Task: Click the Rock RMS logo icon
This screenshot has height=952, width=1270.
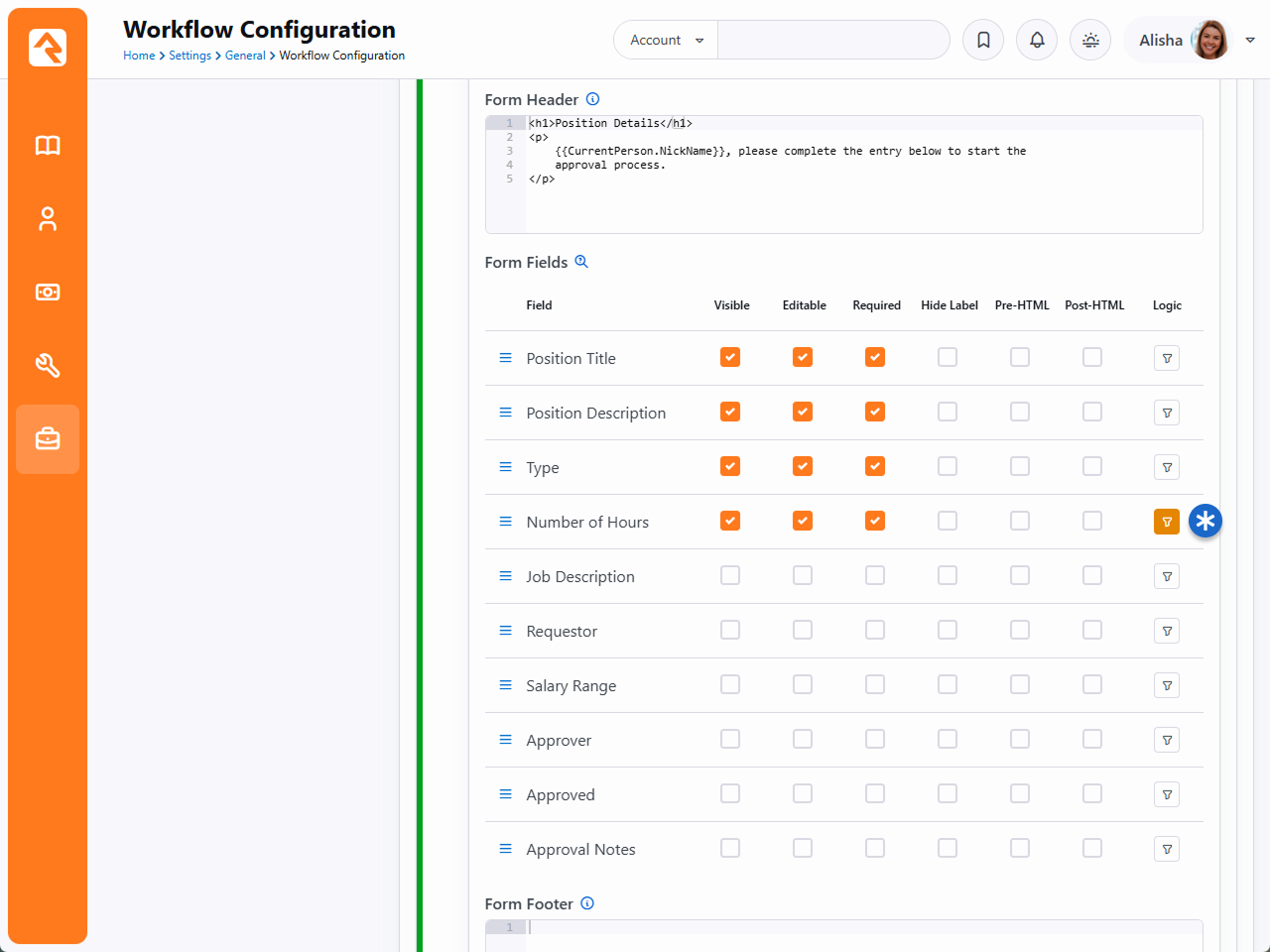Action: pyautogui.click(x=48, y=47)
